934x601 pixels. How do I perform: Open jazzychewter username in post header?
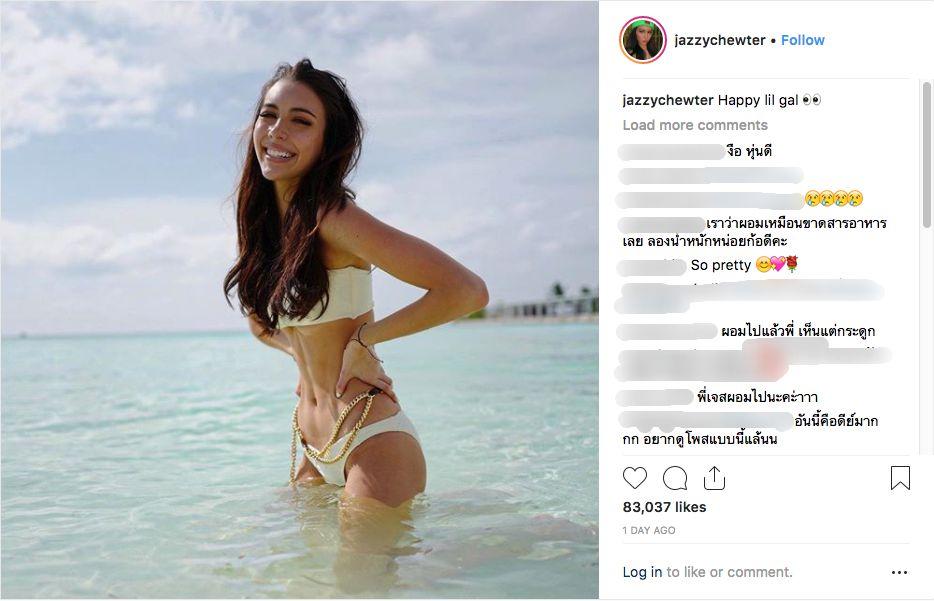719,40
